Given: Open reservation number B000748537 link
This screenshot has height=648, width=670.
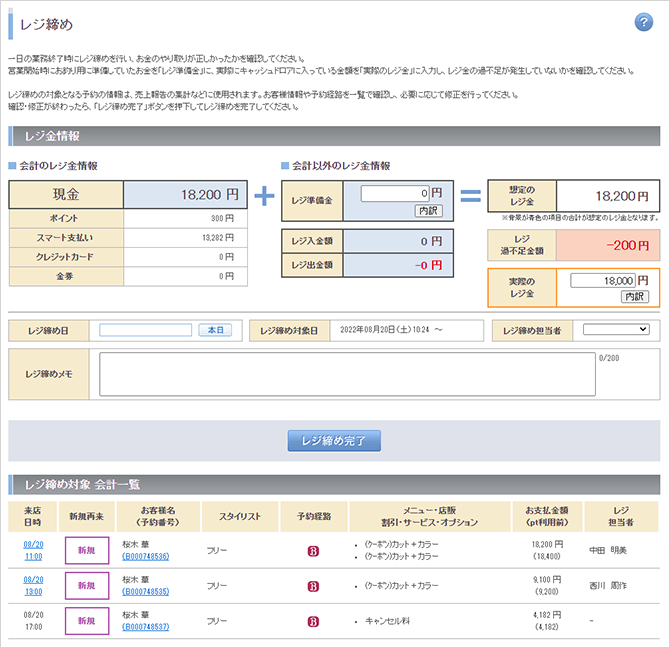Looking at the screenshot, I should point(146,627).
